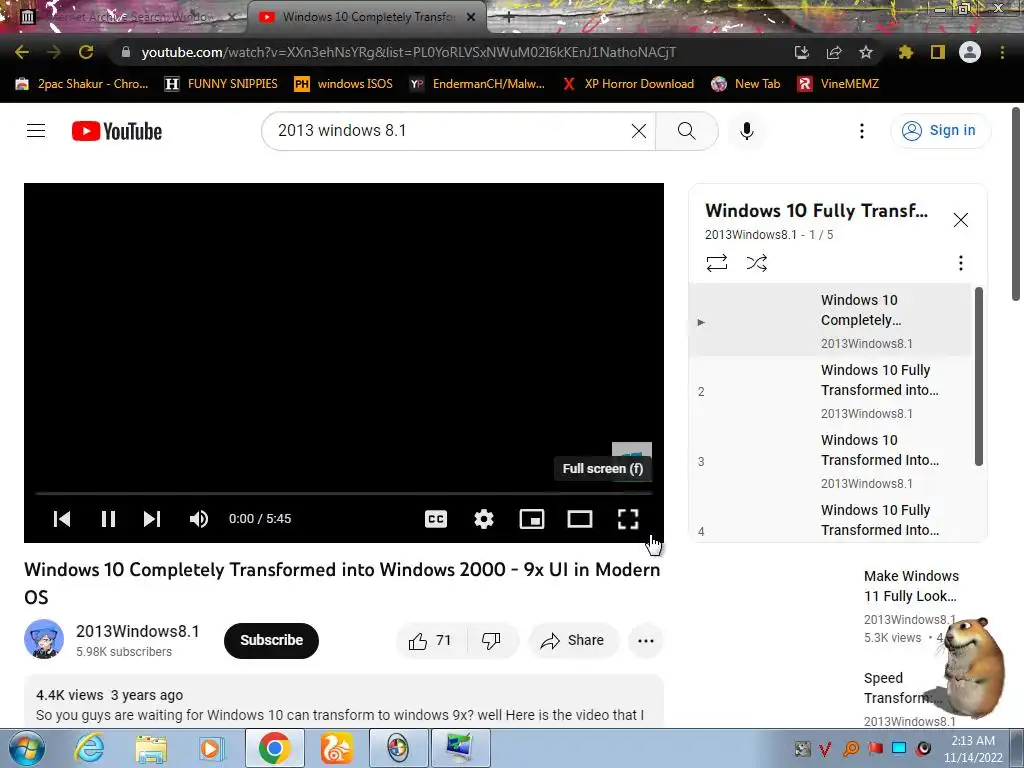Switch to miniplayer mode
The width and height of the screenshot is (1024, 768).
[532, 519]
